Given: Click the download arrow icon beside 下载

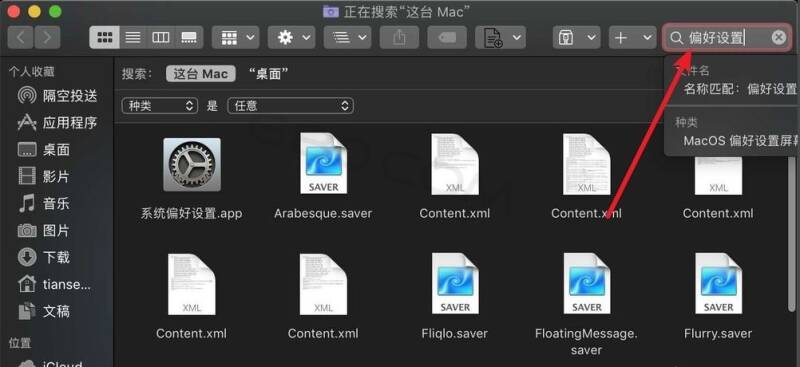Looking at the screenshot, I should pyautogui.click(x=27, y=257).
